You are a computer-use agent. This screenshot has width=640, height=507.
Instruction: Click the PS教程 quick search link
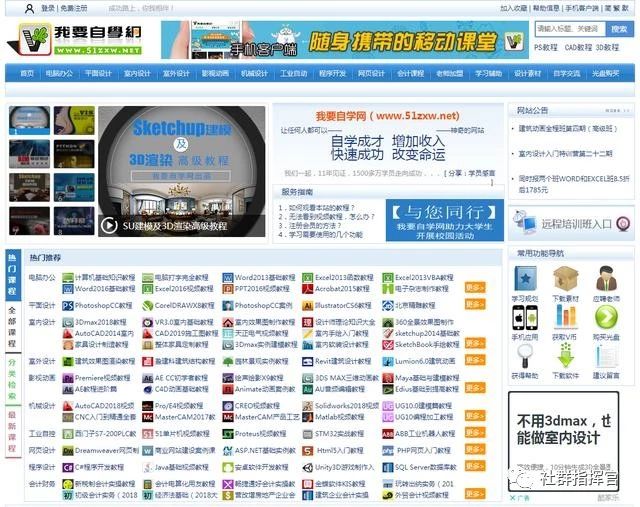[546, 47]
